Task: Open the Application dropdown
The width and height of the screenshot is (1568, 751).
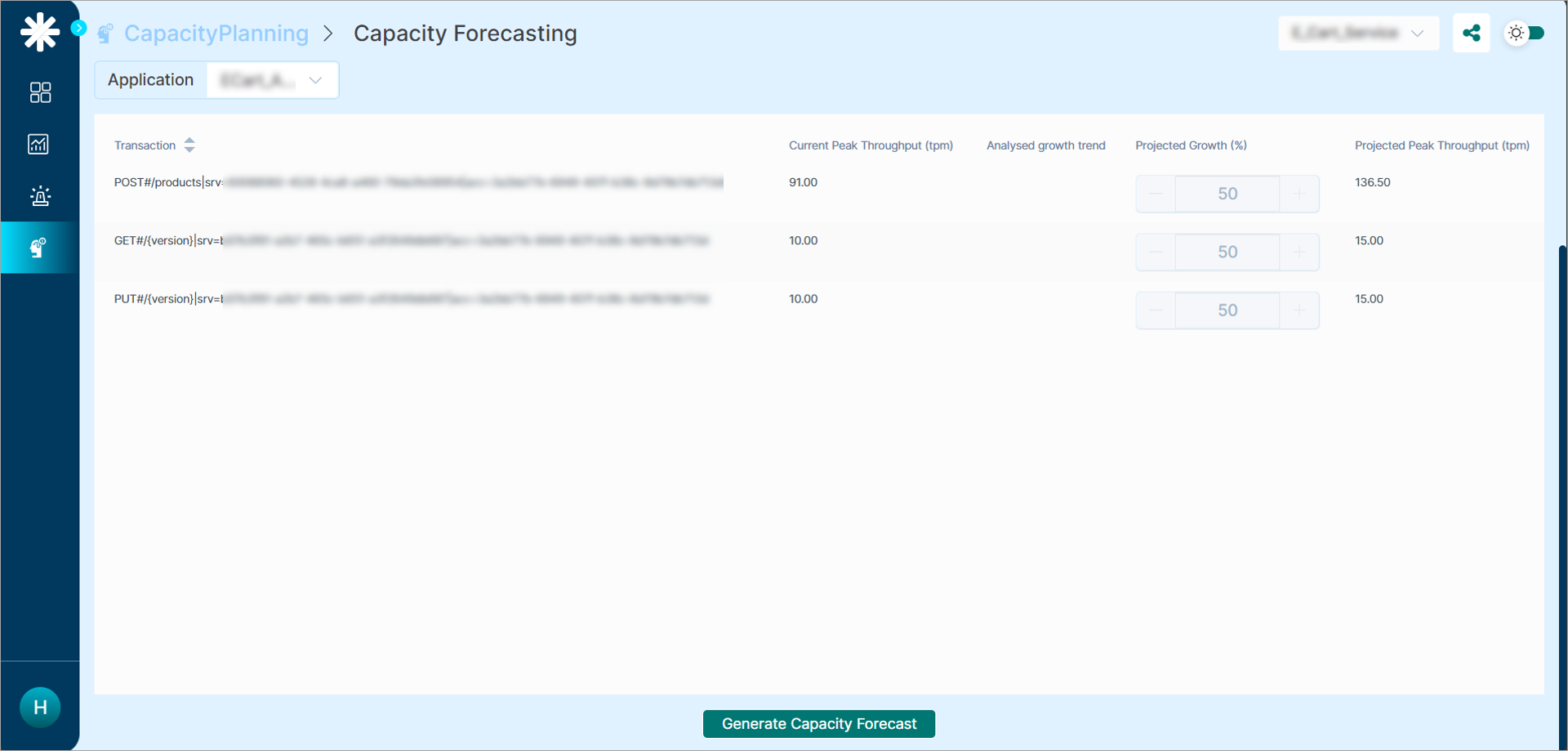Action: click(x=273, y=80)
